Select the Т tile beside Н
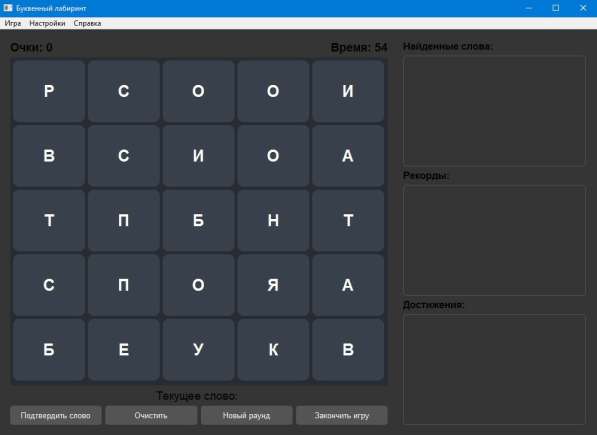The width and height of the screenshot is (597, 435). point(348,220)
